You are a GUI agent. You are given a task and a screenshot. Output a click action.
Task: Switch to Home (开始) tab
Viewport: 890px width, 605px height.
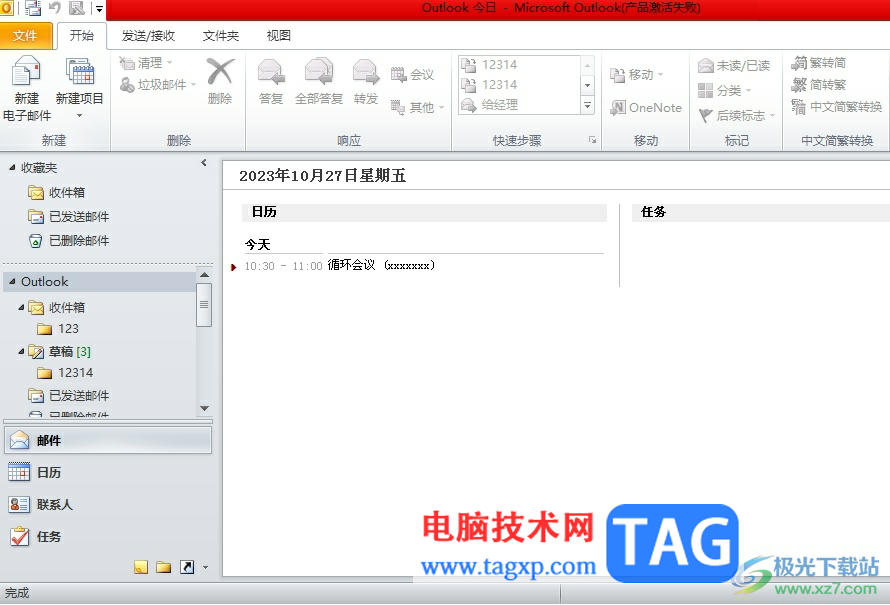[81, 36]
